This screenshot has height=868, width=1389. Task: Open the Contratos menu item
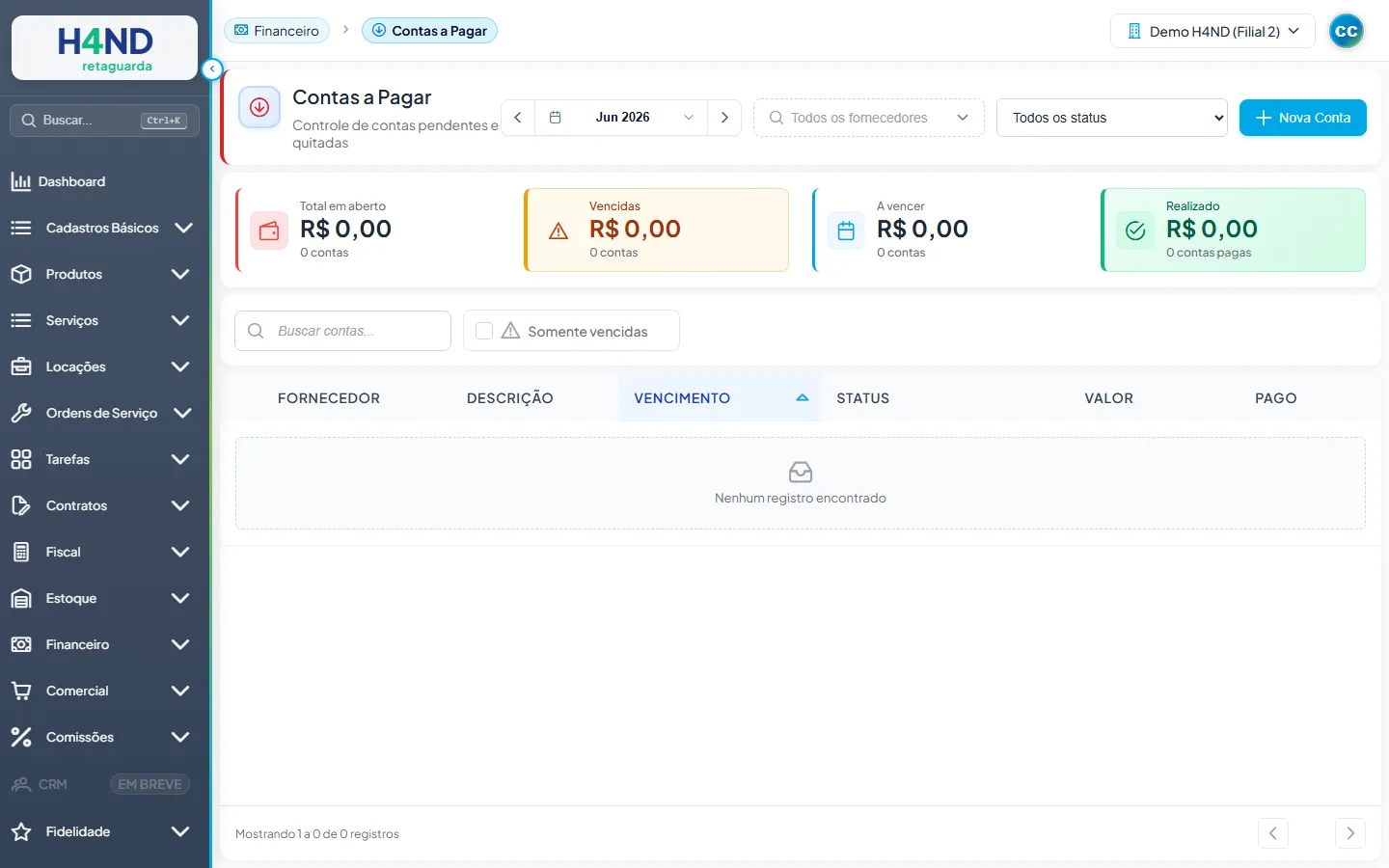[x=105, y=505]
